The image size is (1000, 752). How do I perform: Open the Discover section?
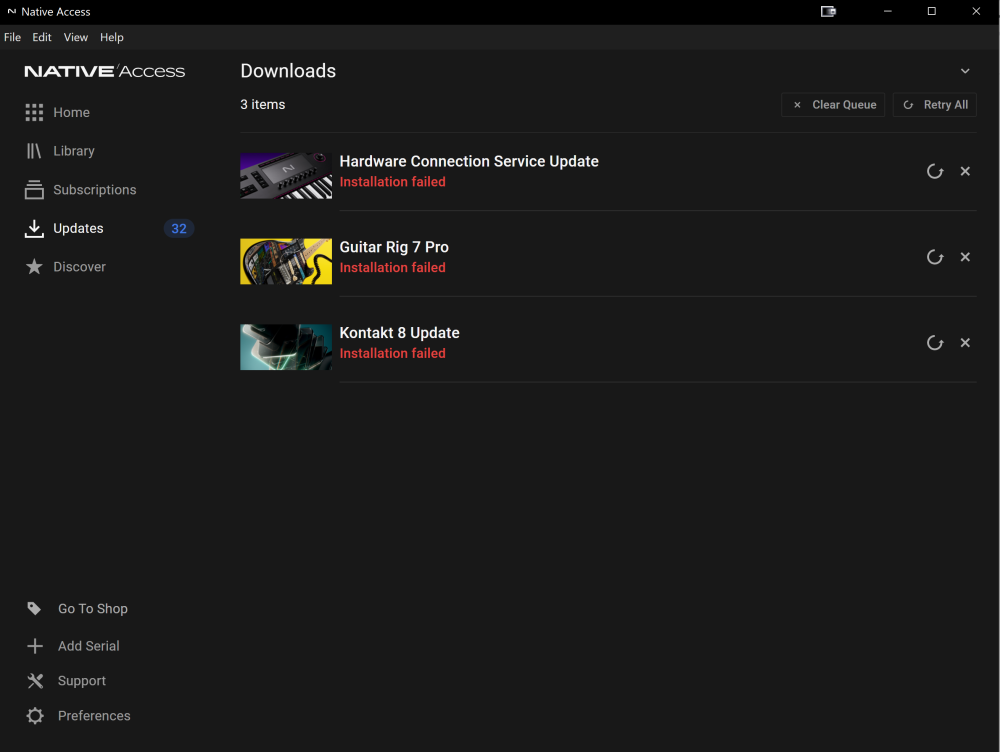tap(80, 267)
